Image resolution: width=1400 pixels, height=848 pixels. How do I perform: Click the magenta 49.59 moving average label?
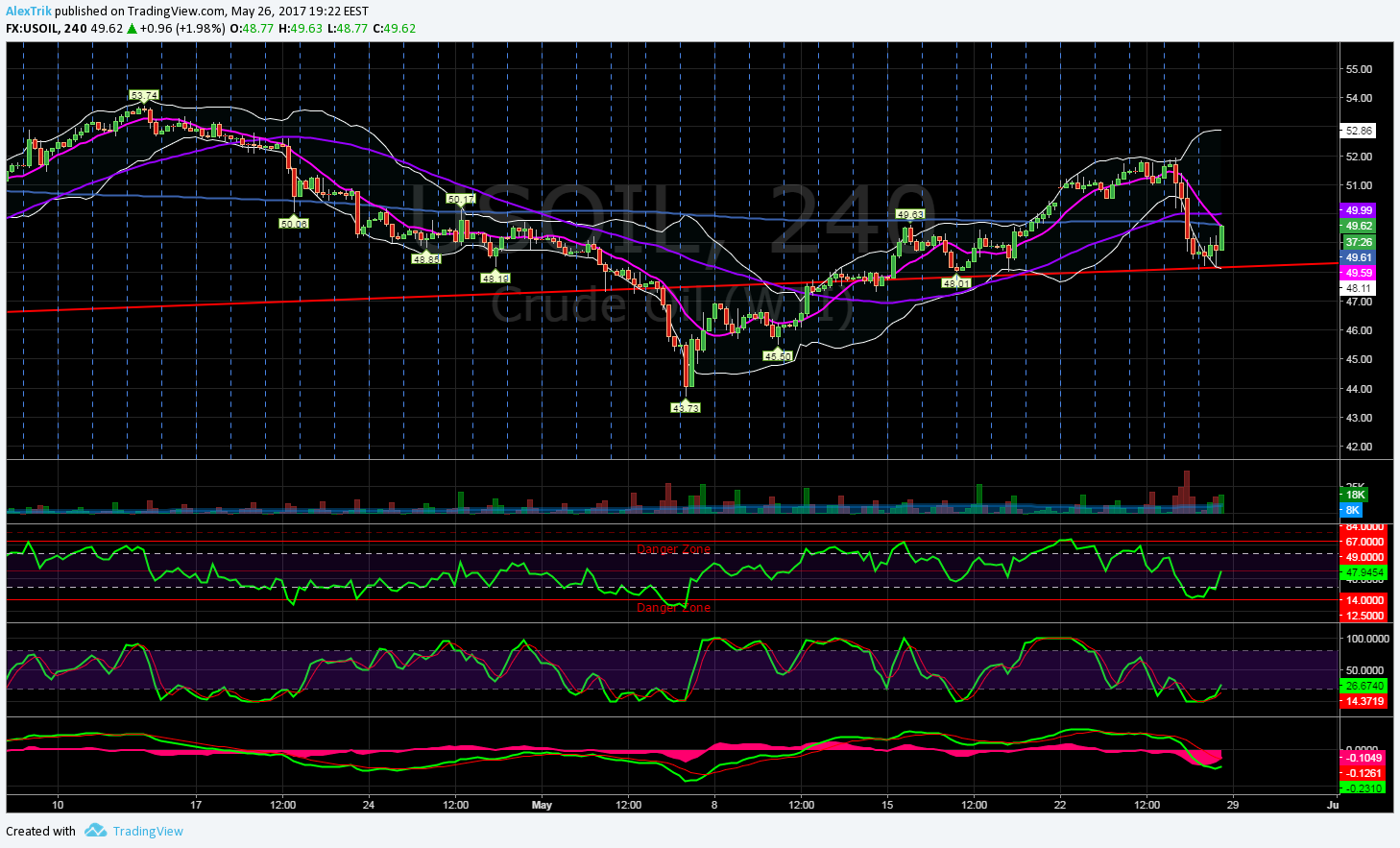1359,273
